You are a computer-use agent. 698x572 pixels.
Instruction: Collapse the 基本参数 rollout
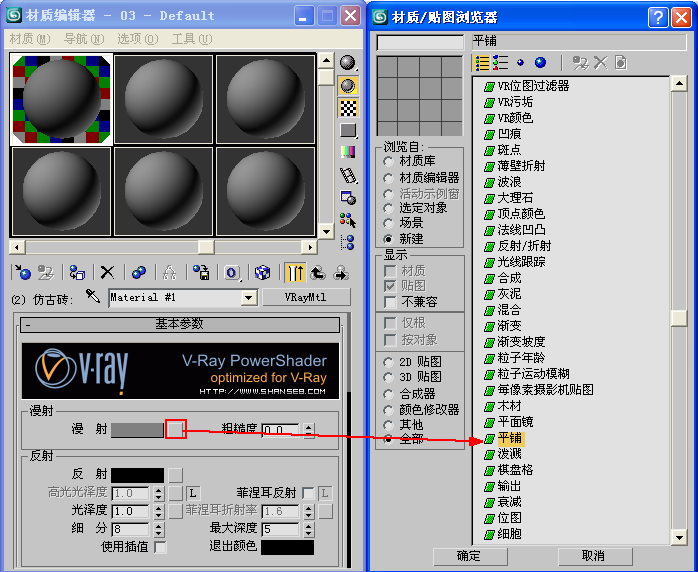click(x=179, y=325)
